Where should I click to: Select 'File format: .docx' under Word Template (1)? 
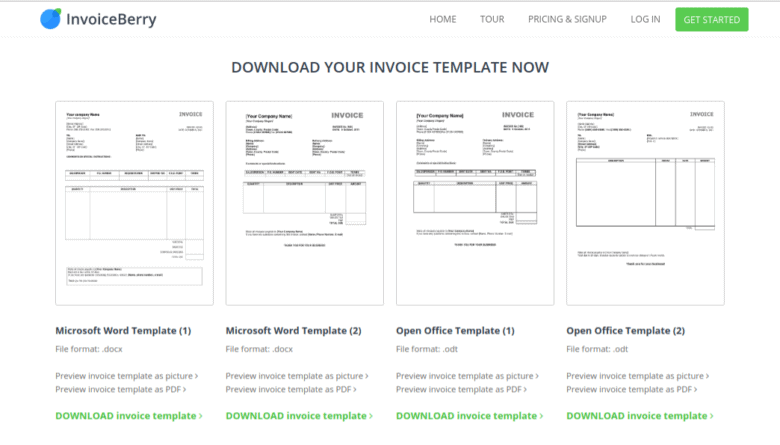89,349
